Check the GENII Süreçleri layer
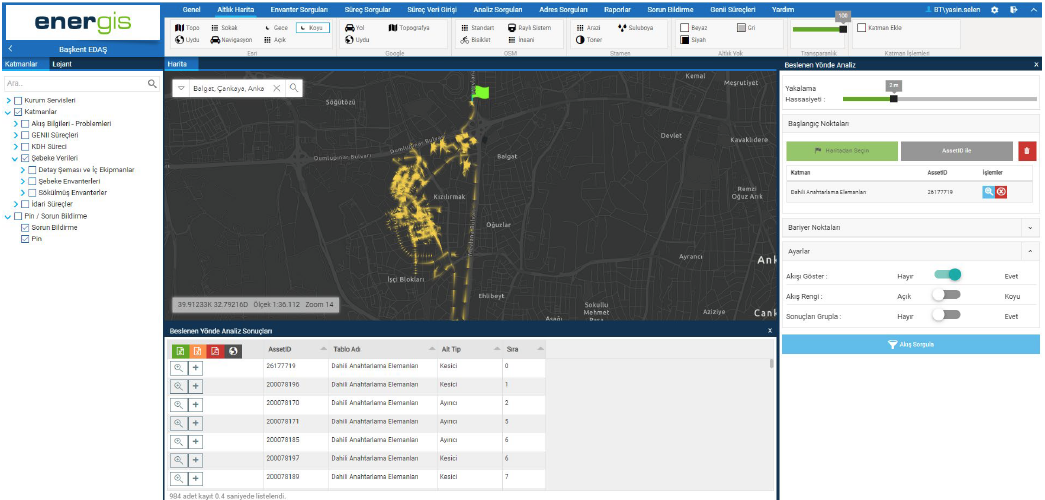The image size is (1045, 500). point(25,135)
